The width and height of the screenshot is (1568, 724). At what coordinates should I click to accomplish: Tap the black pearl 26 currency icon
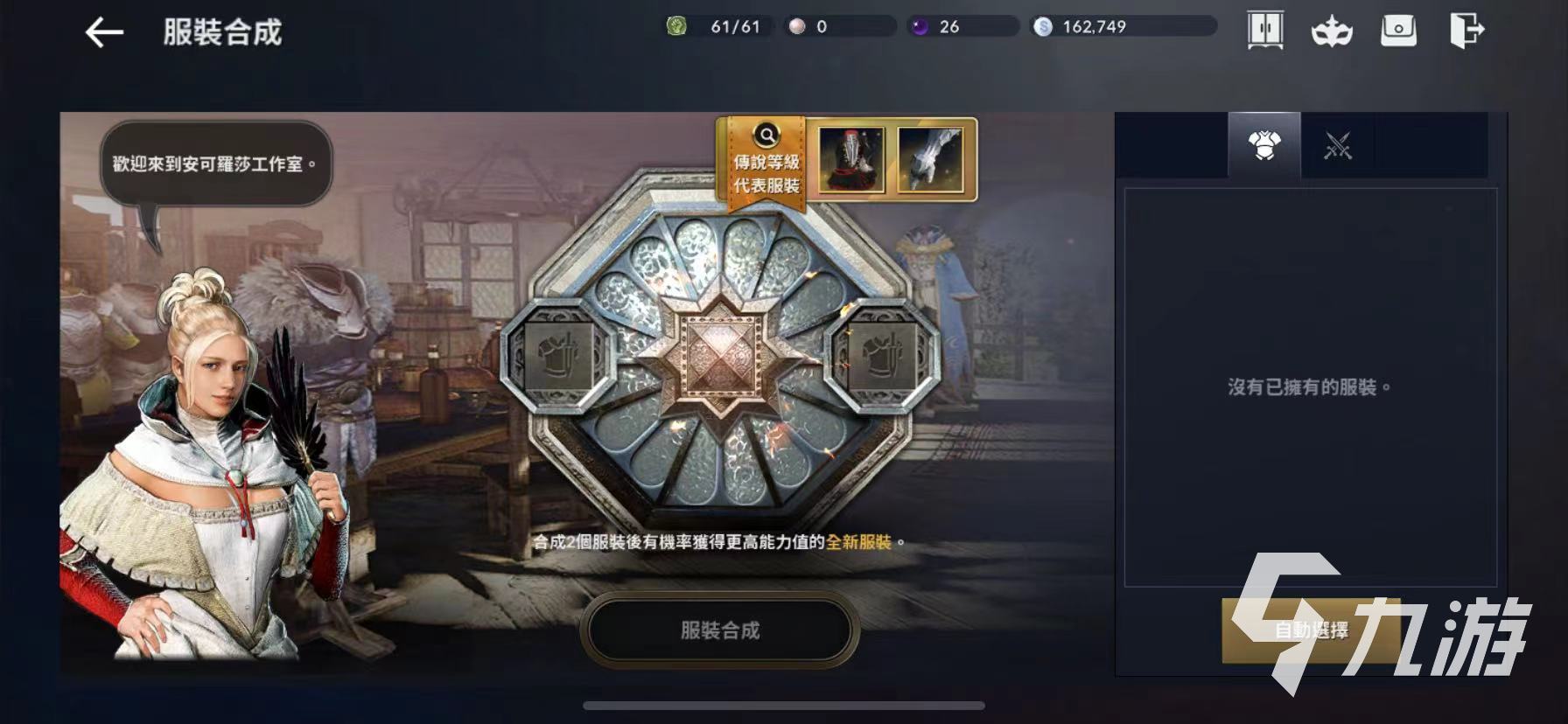click(x=920, y=26)
